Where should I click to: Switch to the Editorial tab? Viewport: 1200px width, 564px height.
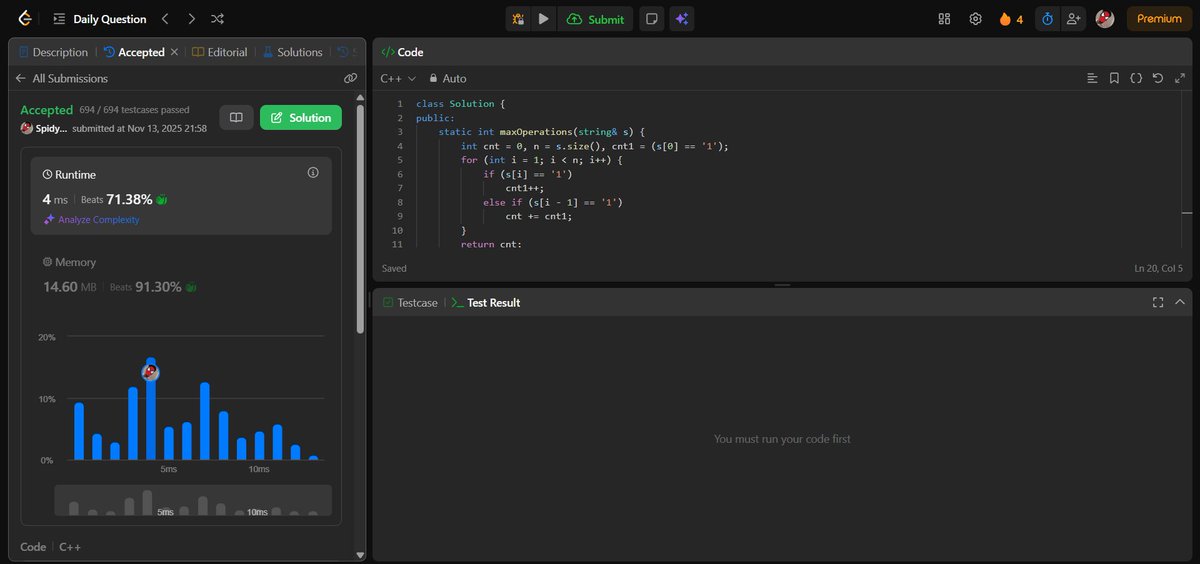click(x=220, y=52)
